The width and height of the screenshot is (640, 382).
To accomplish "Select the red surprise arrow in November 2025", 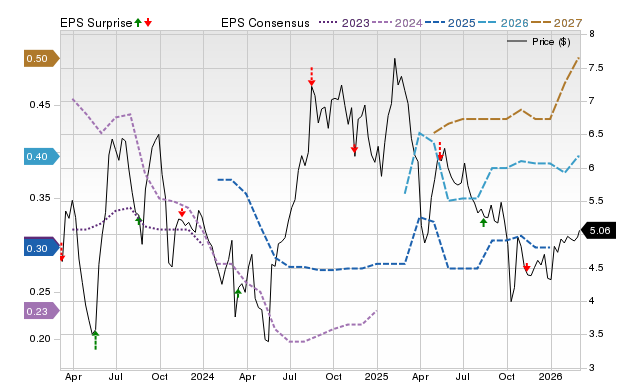I will click(x=527, y=267).
